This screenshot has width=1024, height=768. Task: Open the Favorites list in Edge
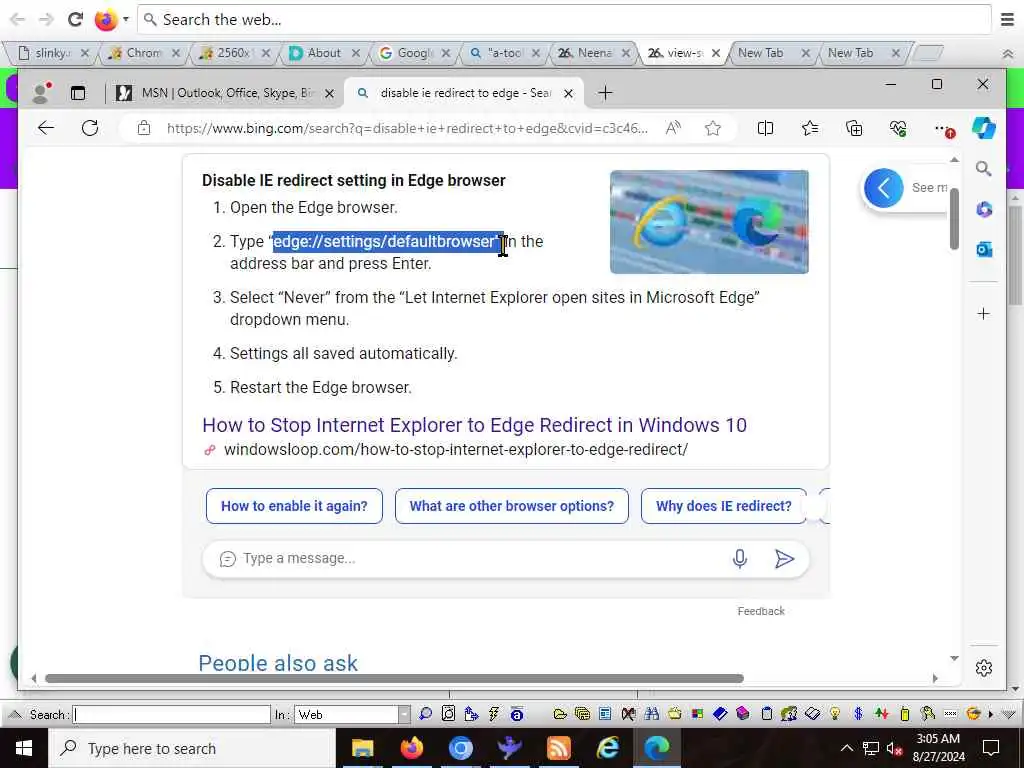(x=810, y=128)
